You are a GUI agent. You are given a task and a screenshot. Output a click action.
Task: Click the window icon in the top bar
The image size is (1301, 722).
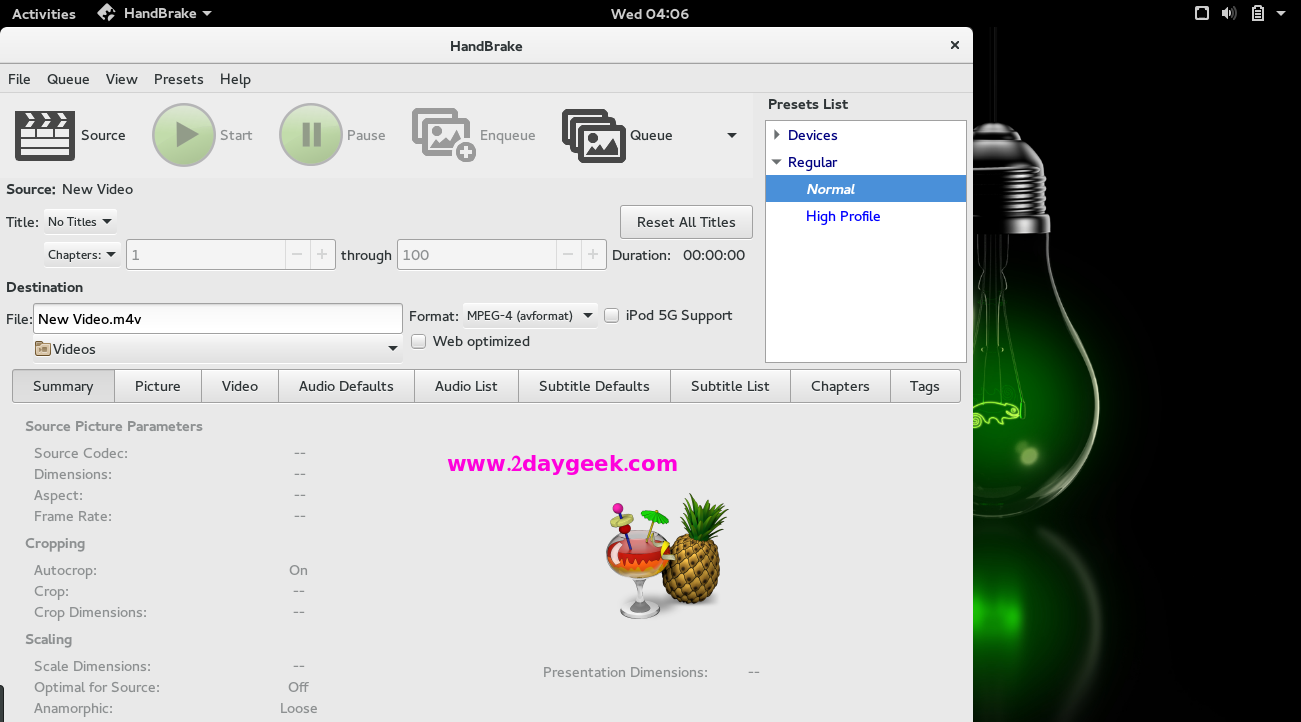[x=1202, y=14]
